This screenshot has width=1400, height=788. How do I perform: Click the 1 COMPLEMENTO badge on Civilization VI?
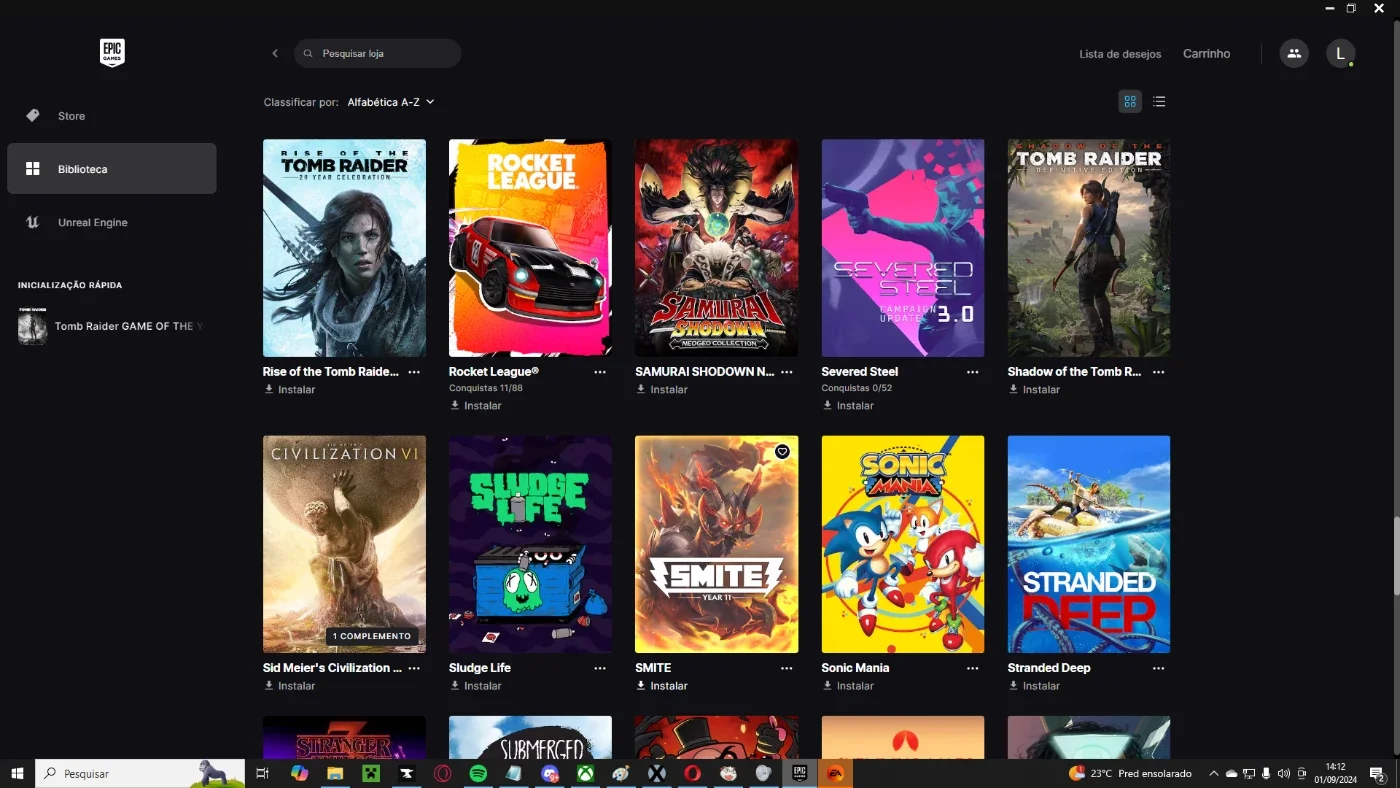tap(372, 636)
